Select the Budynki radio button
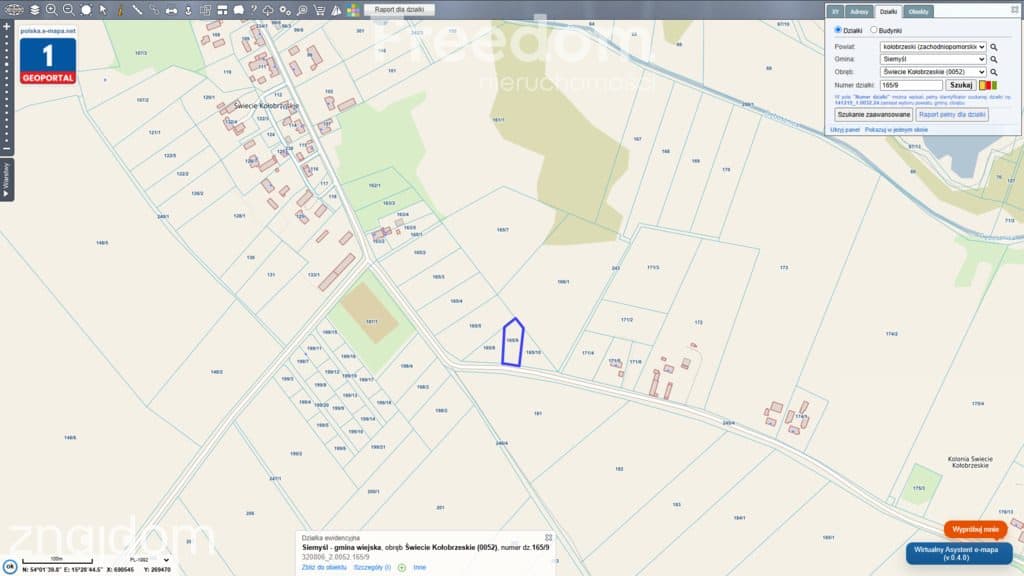1024x576 pixels. 873,30
